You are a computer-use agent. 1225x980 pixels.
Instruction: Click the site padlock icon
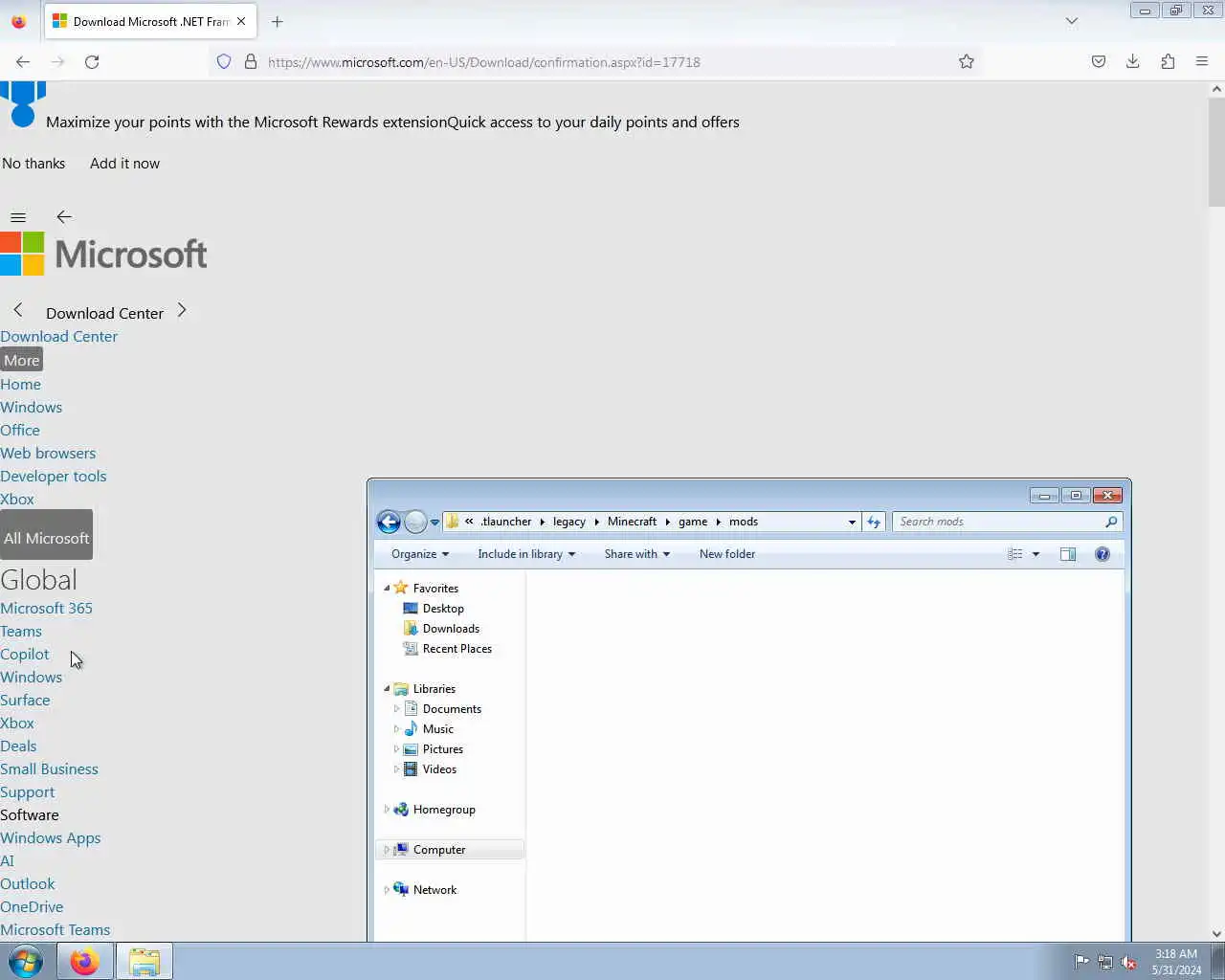pyautogui.click(x=251, y=61)
